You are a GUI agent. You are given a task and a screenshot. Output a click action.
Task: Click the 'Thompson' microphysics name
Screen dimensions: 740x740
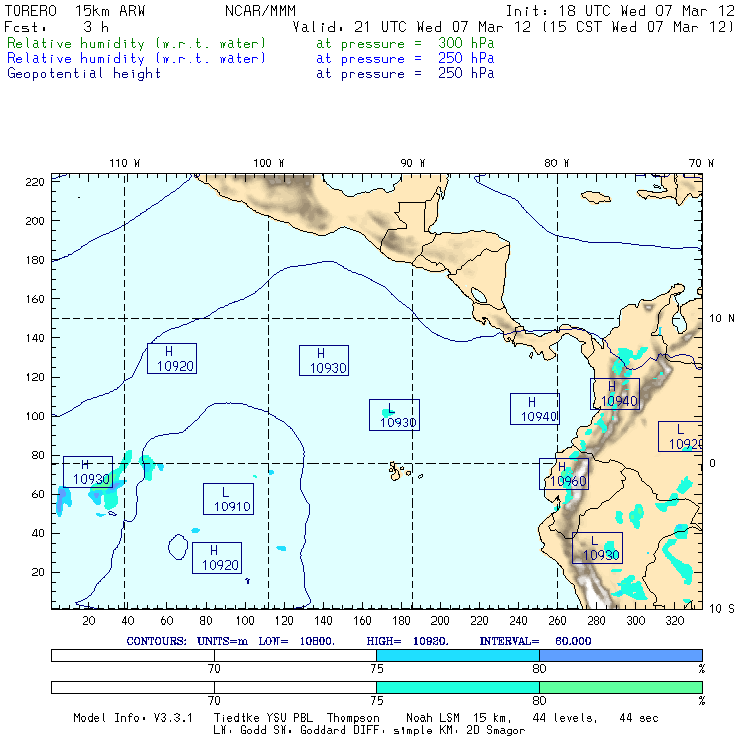353,718
